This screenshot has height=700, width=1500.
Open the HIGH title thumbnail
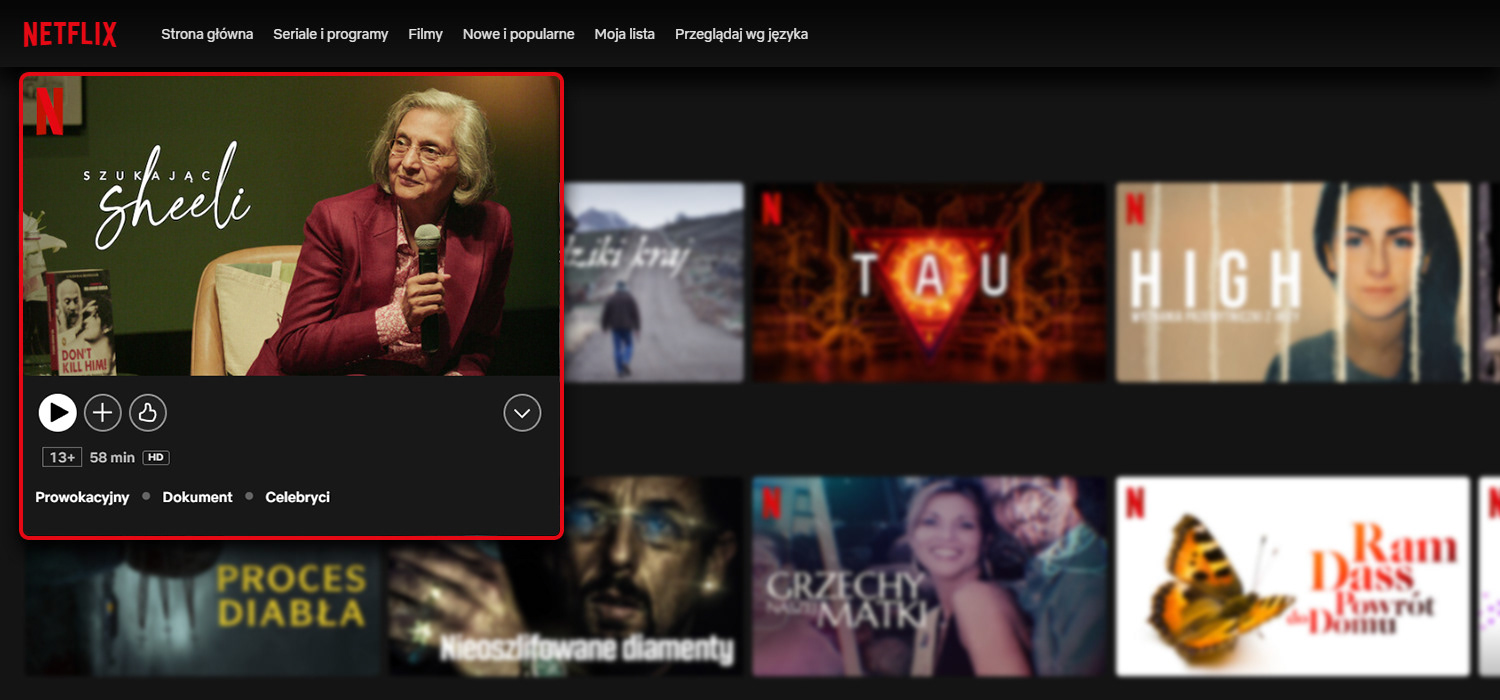coord(1293,282)
